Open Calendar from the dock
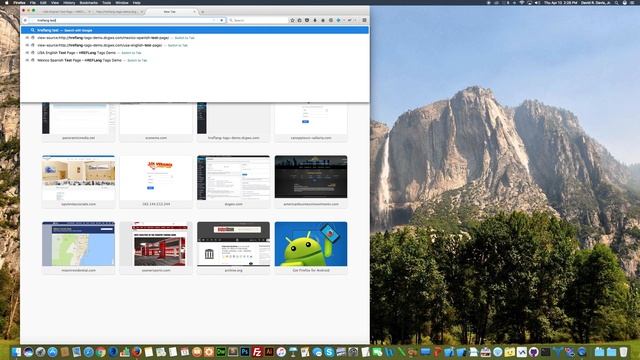640x360 pixels. (185, 352)
